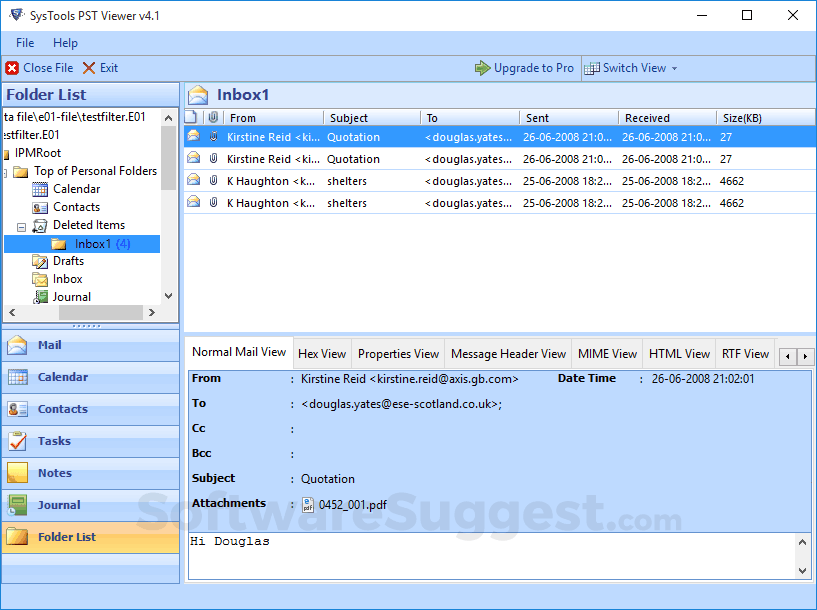Collapse the Deleted Items tree node
This screenshot has height=610, width=817.
(21, 227)
